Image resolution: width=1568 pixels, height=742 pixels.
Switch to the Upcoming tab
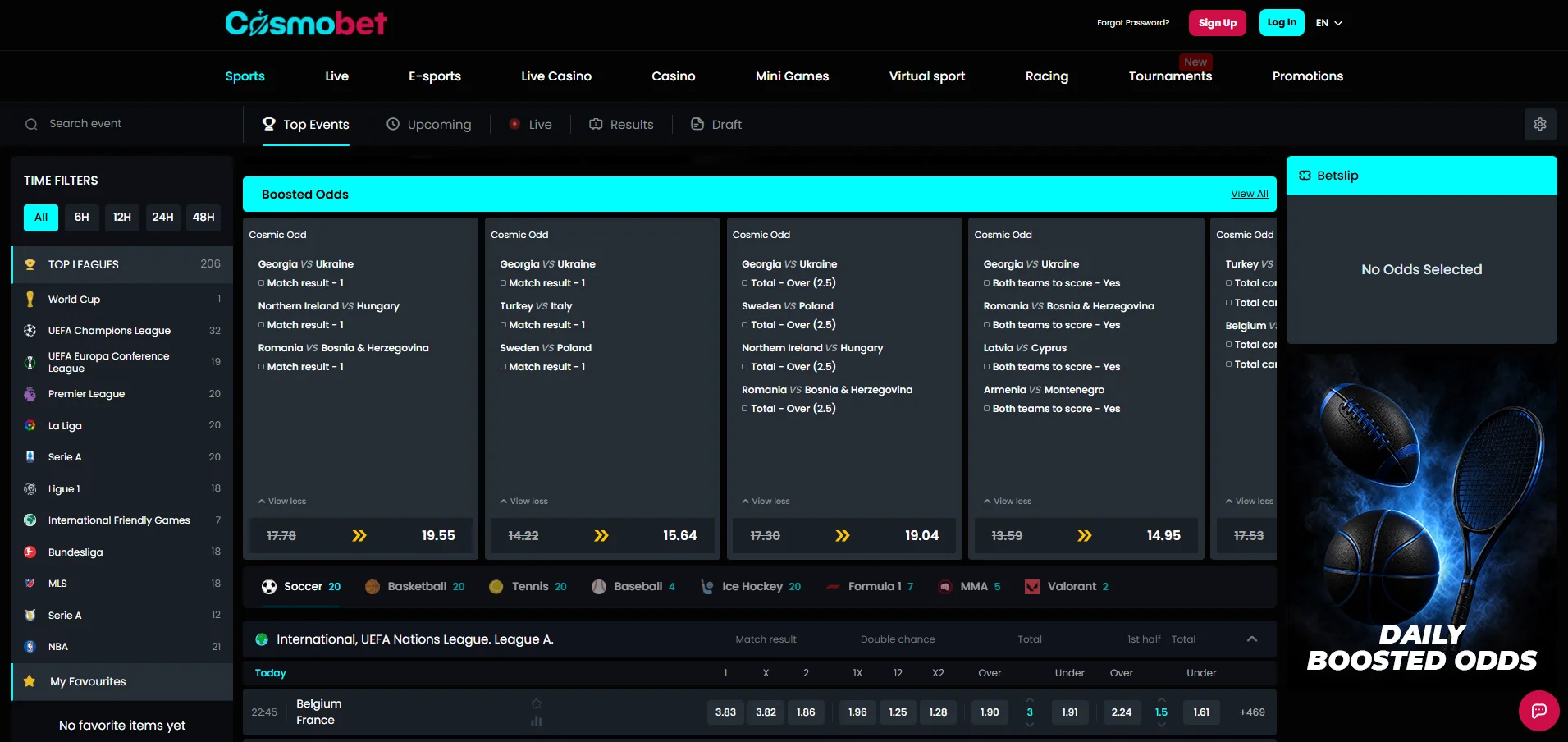(x=429, y=124)
